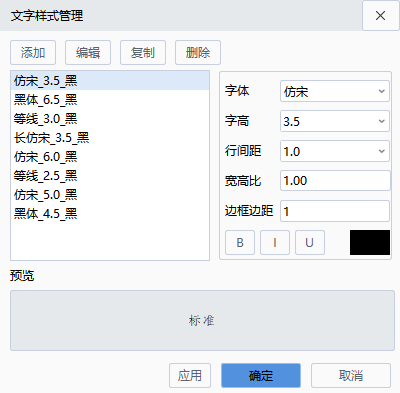The height and width of the screenshot is (393, 400).
Task: Click the 宽高比 input field
Action: coord(335,181)
